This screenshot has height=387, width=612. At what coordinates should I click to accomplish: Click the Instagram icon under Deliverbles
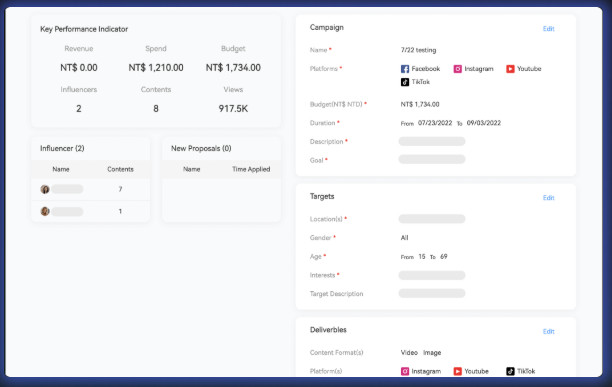click(405, 371)
